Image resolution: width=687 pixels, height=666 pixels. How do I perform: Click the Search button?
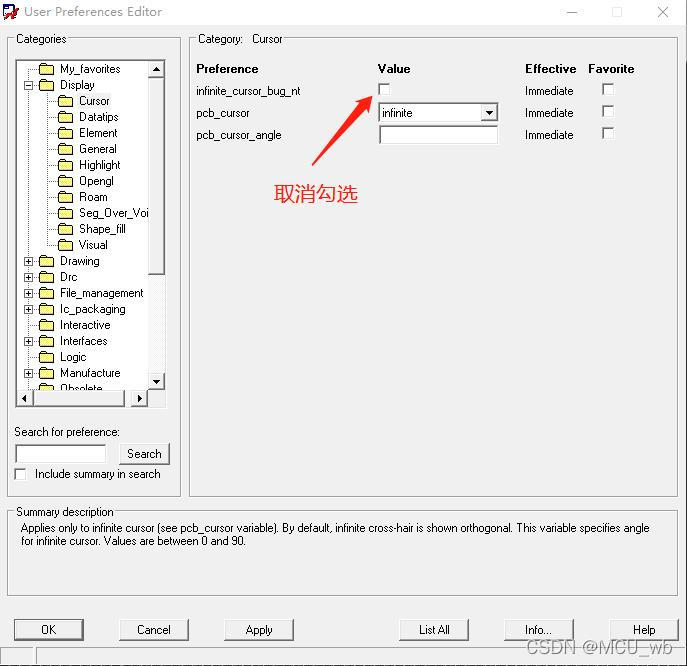click(144, 454)
